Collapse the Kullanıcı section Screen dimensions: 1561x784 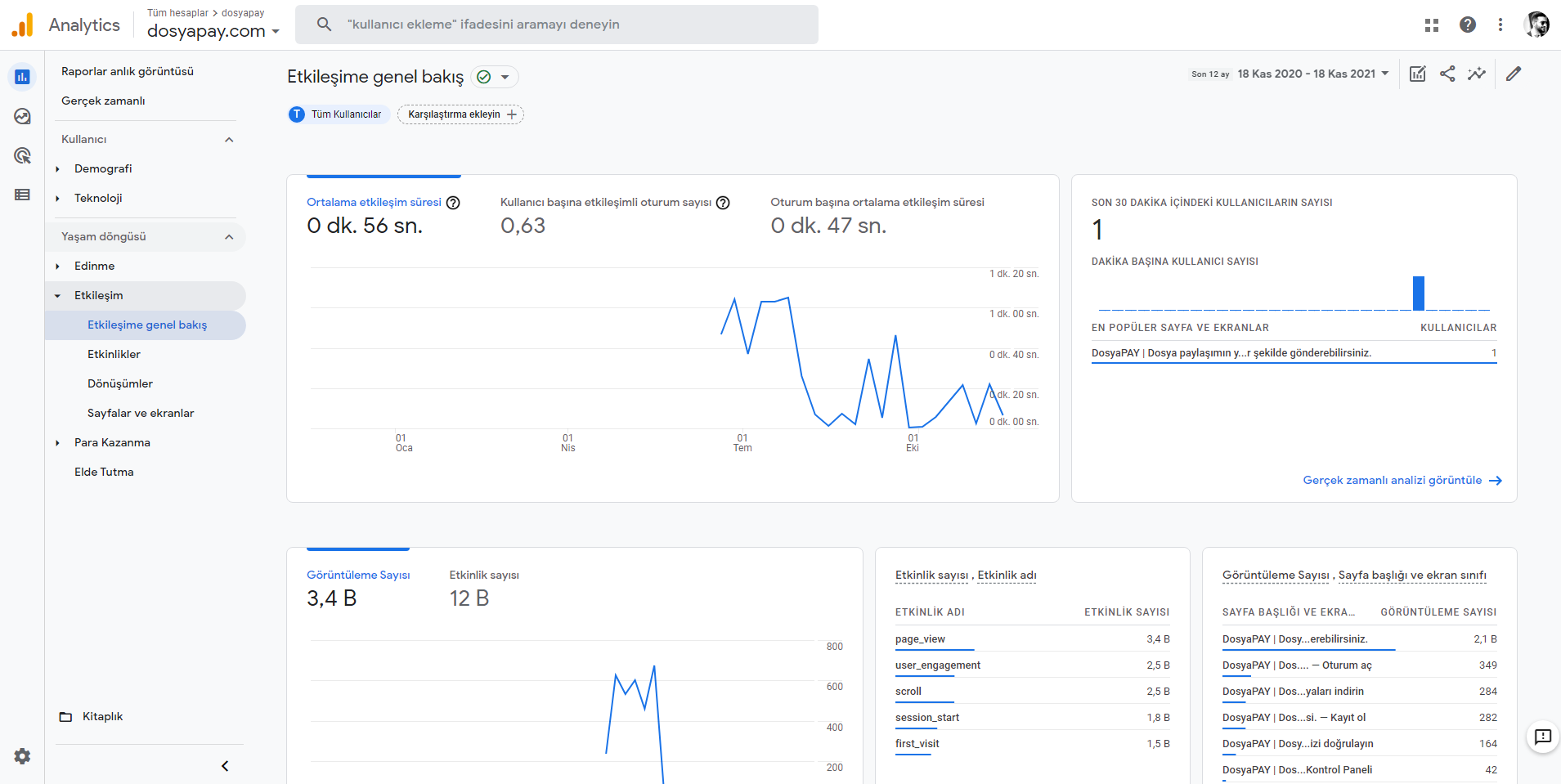pyautogui.click(x=230, y=140)
